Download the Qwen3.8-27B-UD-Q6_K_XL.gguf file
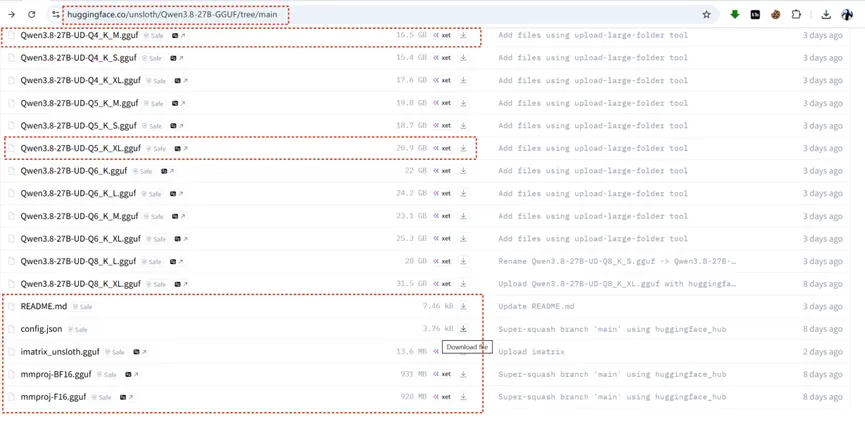Screen dimensions: 865x424 point(463,239)
